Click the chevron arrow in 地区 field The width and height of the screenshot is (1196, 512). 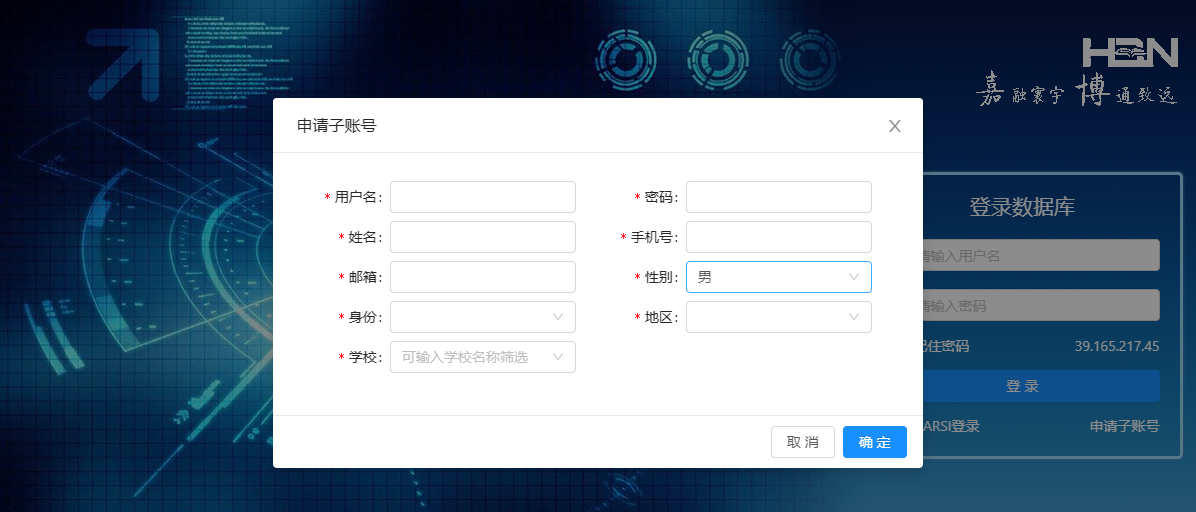click(x=853, y=317)
